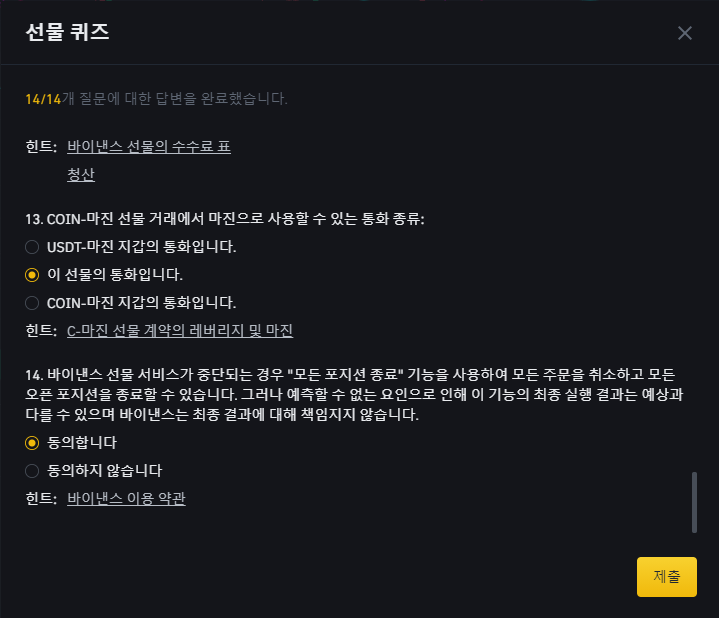
Task: Open the 바이낸스 이용 약관 link
Action: click(x=126, y=498)
